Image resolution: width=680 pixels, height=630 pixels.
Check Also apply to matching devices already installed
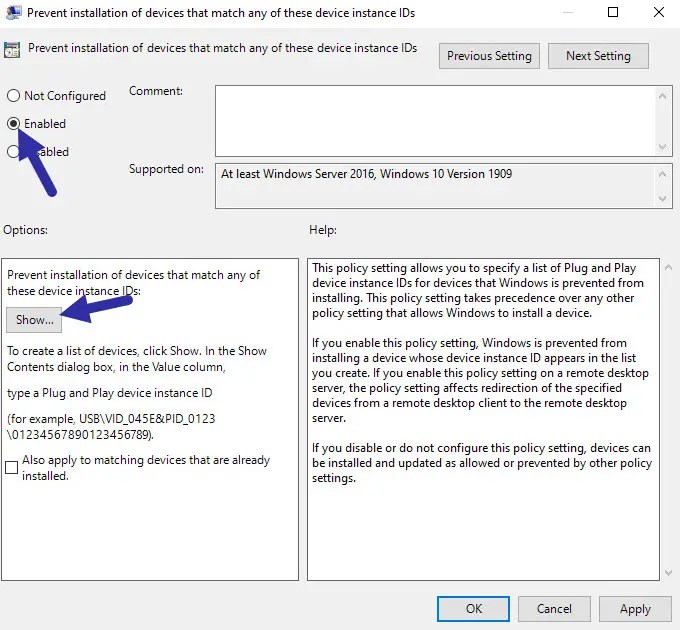[12, 467]
